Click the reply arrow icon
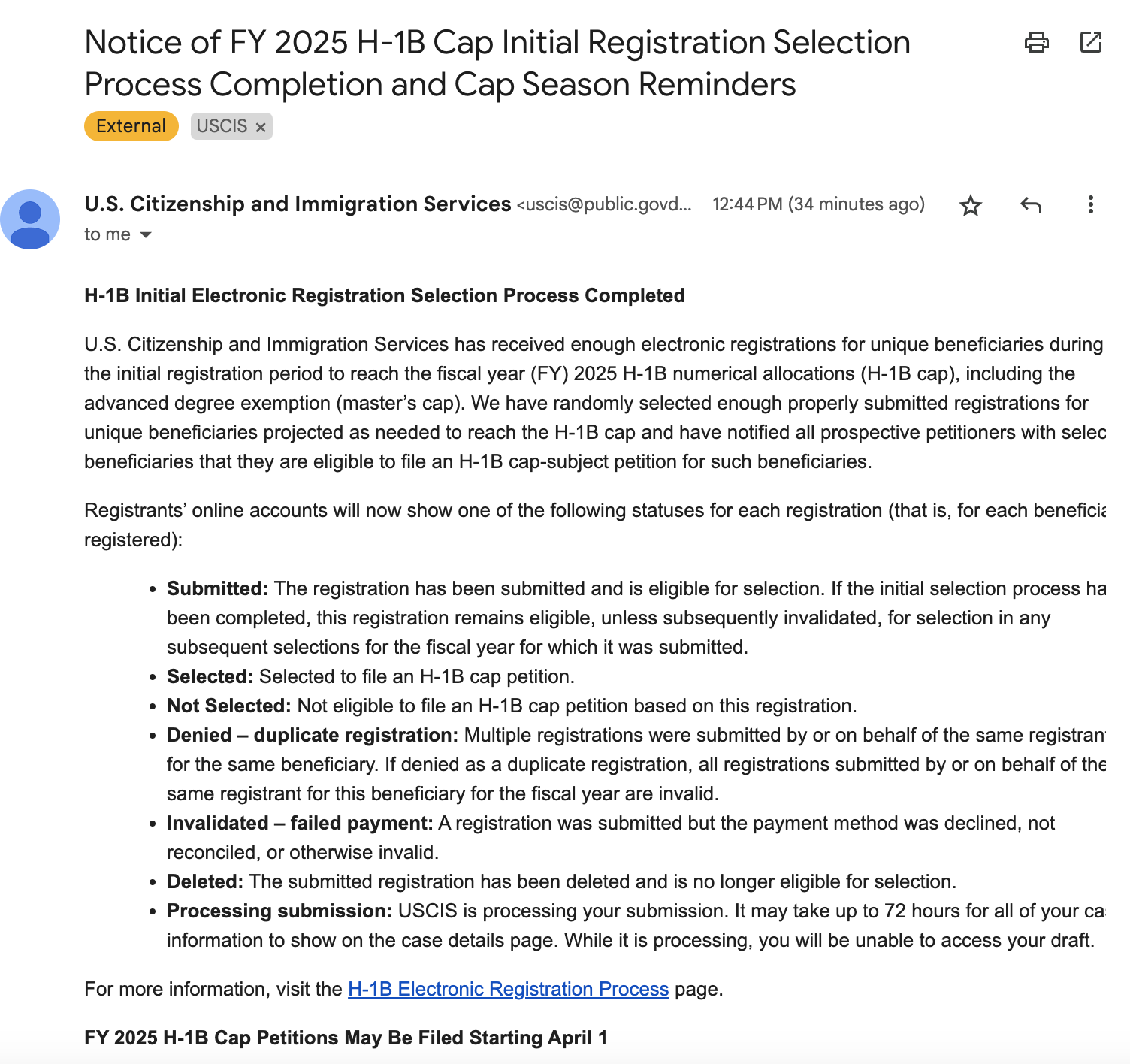1130x1064 pixels. (x=1031, y=205)
